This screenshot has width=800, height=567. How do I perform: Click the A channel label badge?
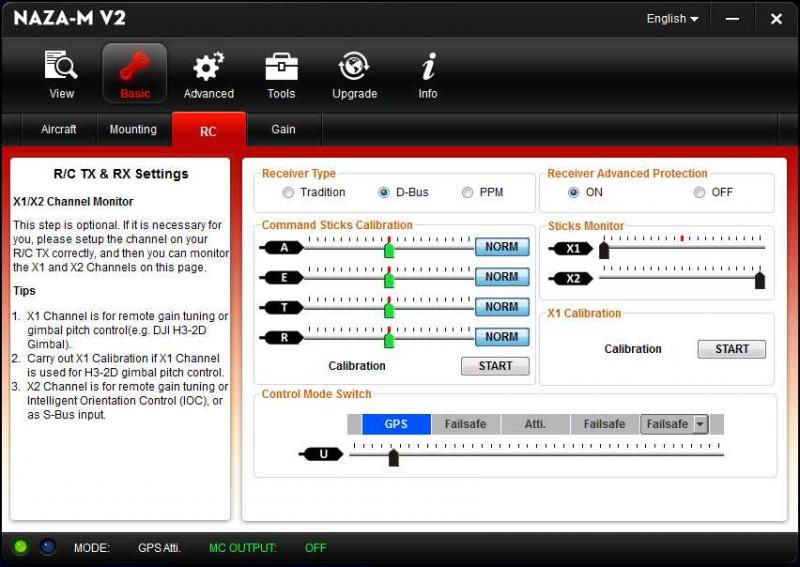284,248
